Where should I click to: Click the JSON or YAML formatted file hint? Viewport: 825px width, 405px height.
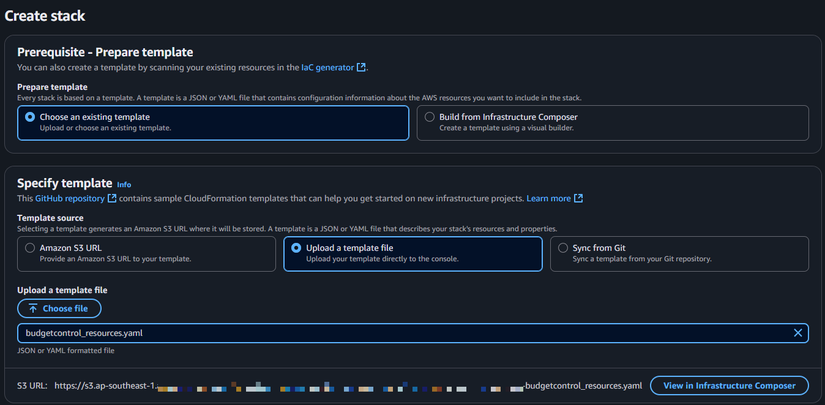pyautogui.click(x=66, y=350)
